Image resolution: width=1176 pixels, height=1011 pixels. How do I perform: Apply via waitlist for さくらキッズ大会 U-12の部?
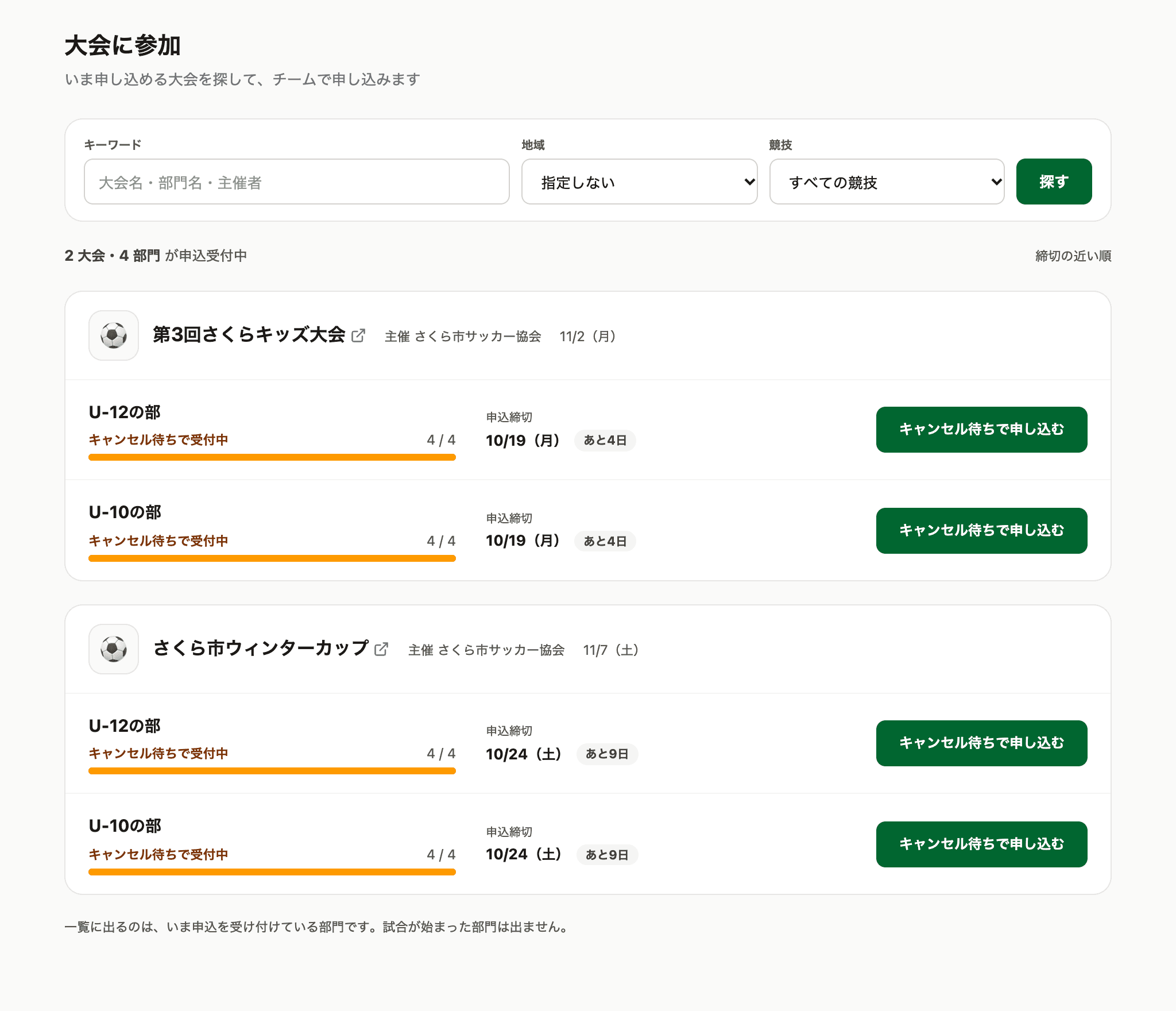point(982,430)
